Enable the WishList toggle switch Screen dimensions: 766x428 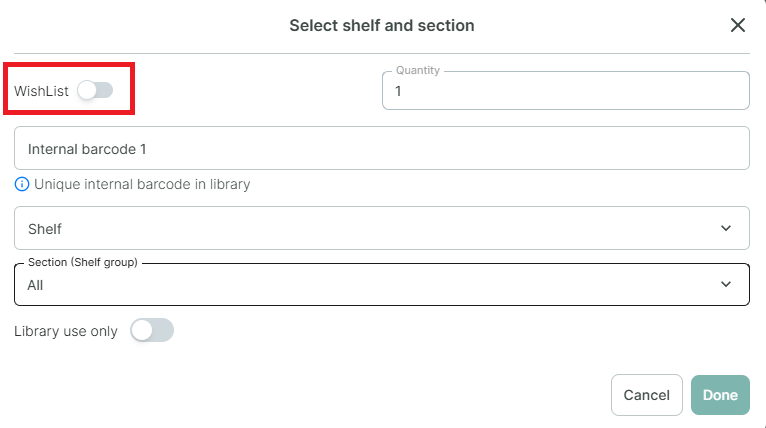[95, 90]
